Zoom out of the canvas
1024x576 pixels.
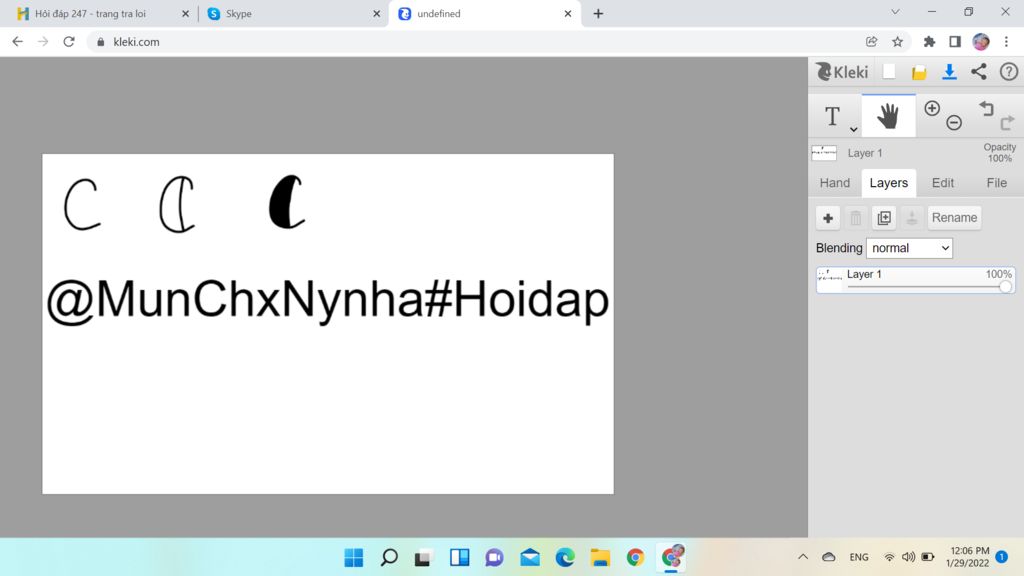coord(954,122)
